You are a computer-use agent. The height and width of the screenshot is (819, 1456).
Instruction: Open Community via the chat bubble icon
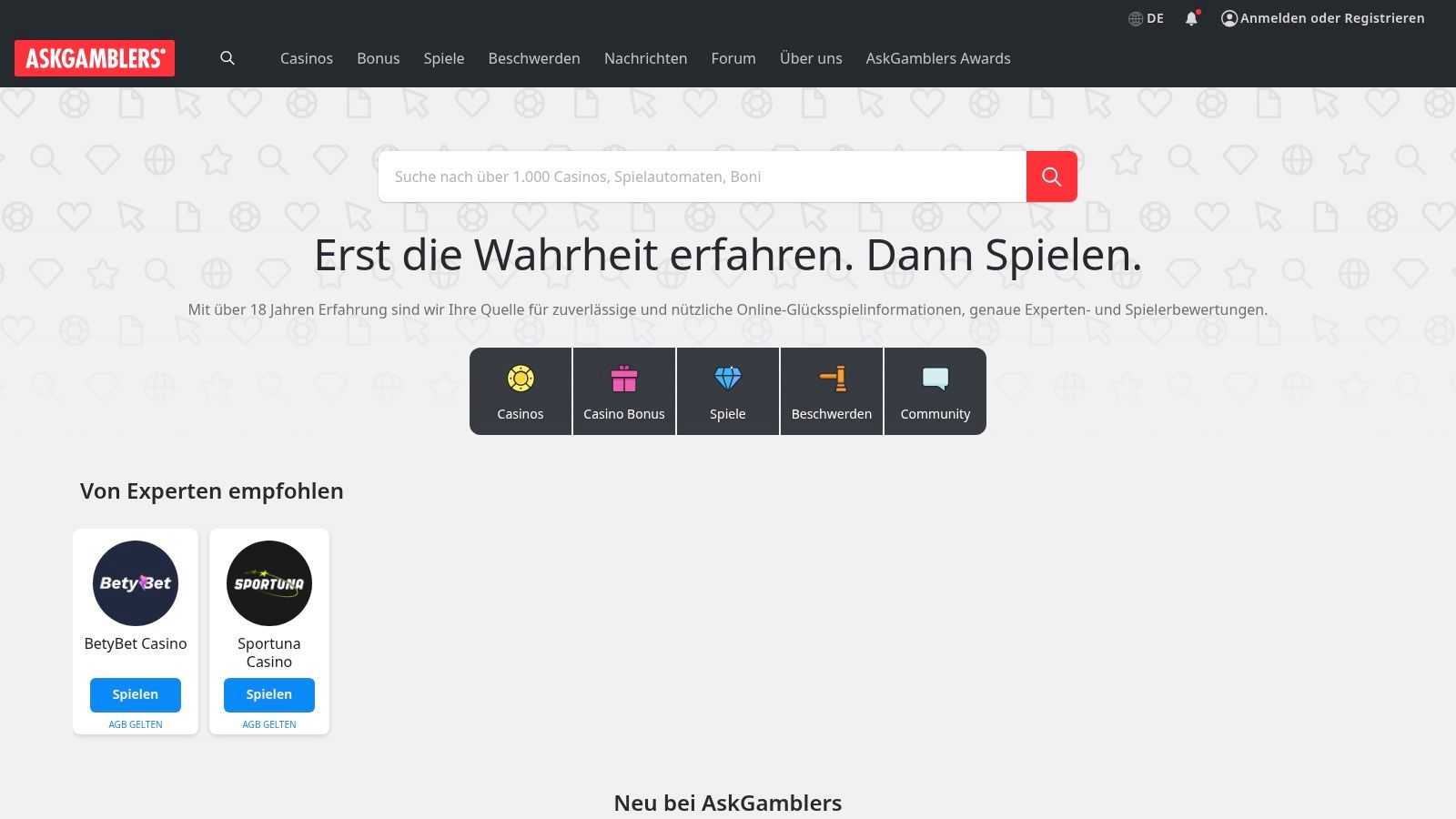[935, 391]
